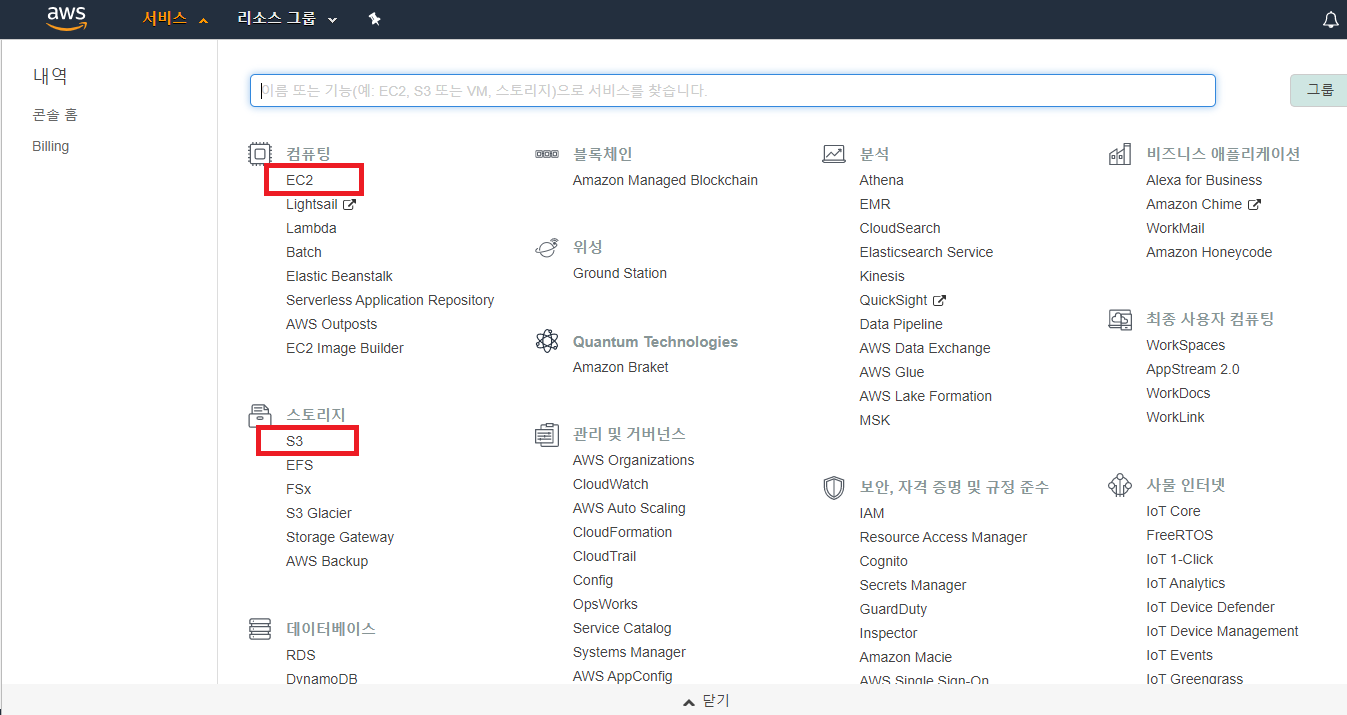Open Ground Station
The width and height of the screenshot is (1347, 715).
click(620, 273)
